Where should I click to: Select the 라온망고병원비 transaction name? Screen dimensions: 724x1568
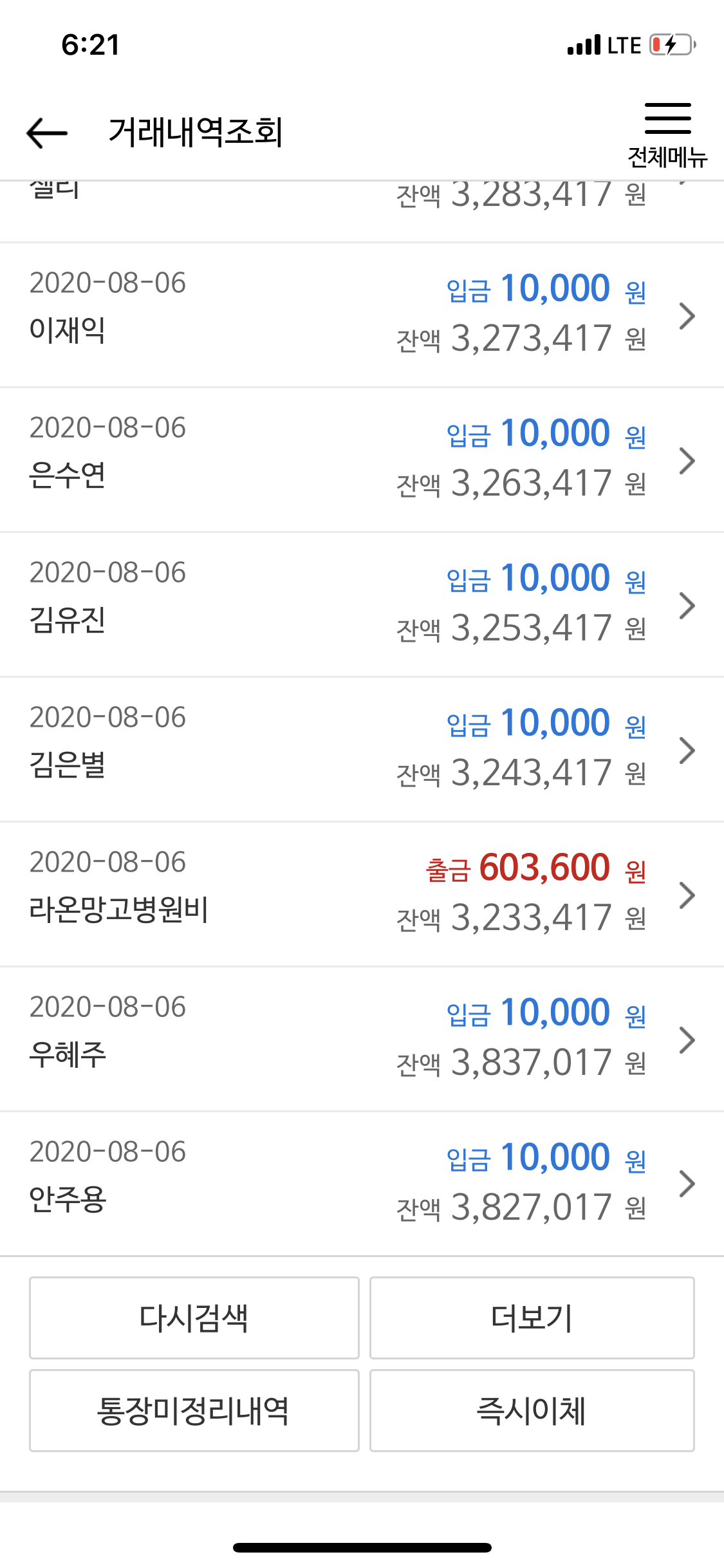pyautogui.click(x=119, y=910)
